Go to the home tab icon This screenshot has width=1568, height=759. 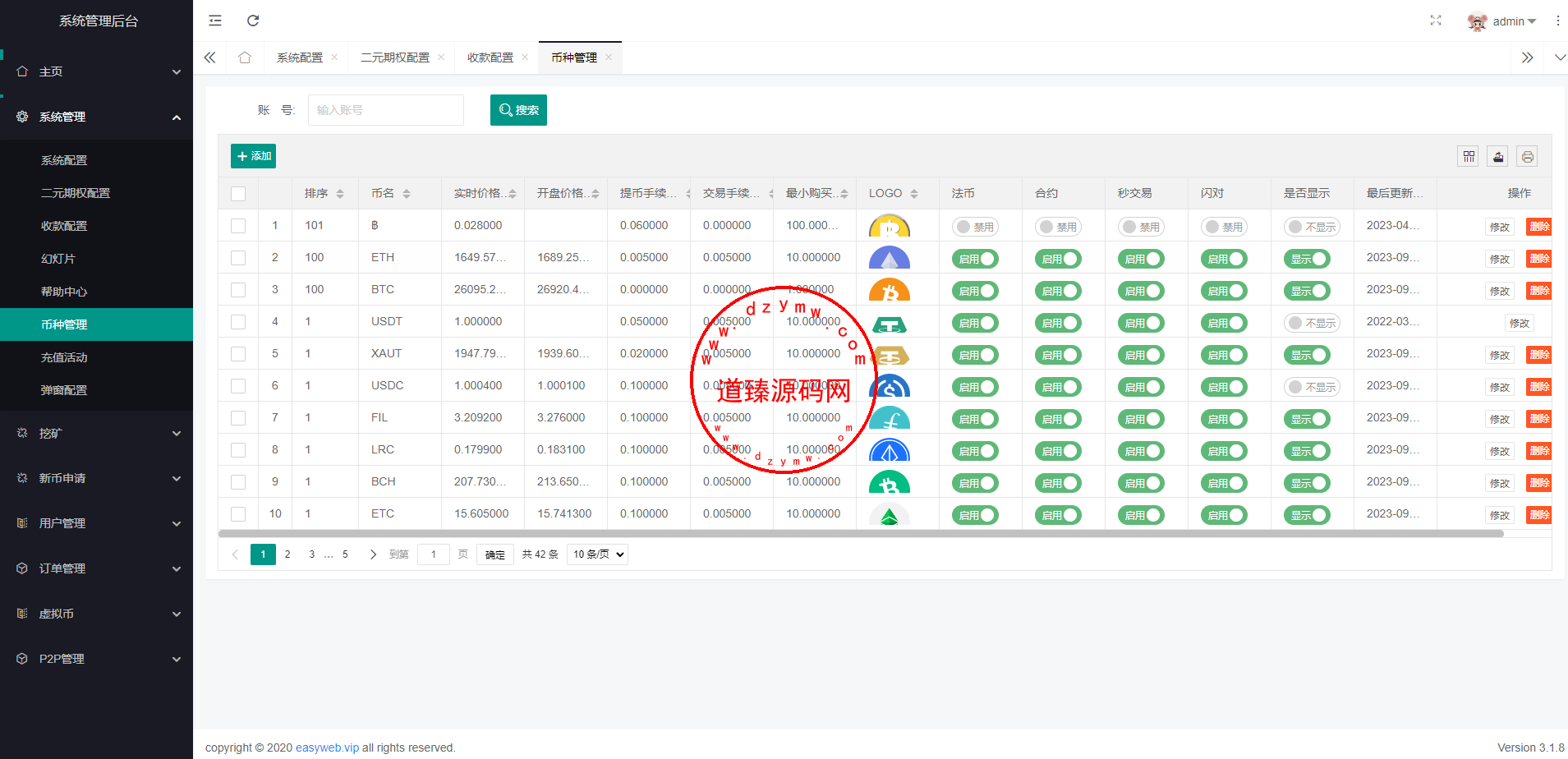(x=245, y=57)
